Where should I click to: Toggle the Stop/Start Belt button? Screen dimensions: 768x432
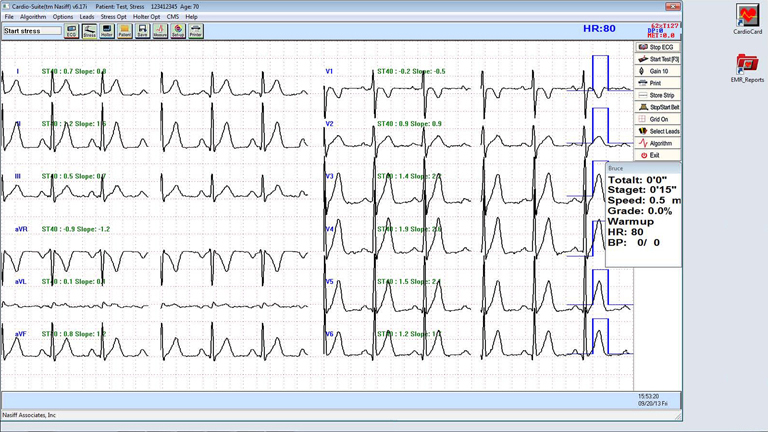(658, 107)
